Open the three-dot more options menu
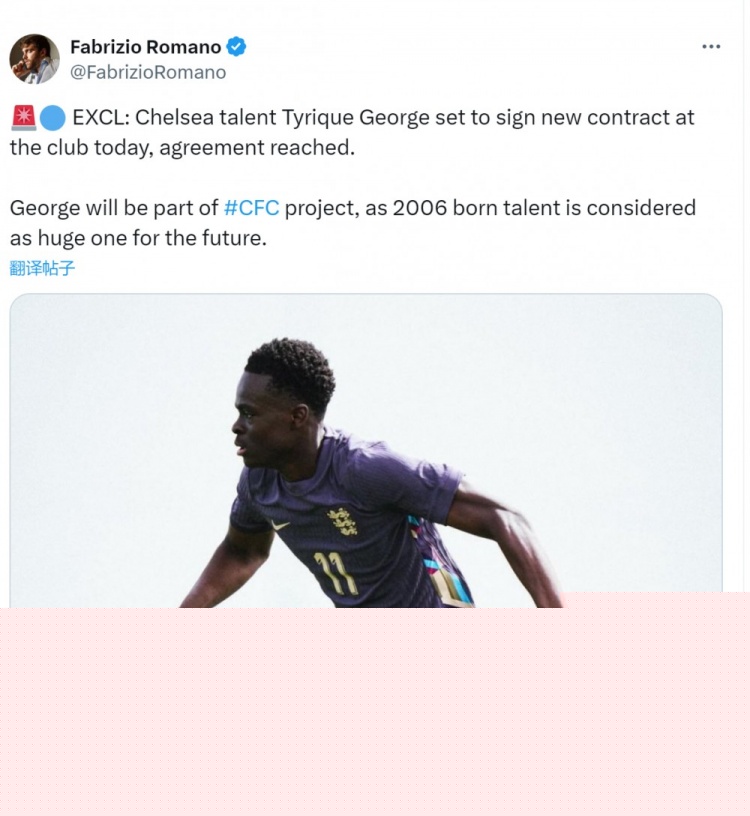Viewport: 750px width, 816px height. pos(711,47)
